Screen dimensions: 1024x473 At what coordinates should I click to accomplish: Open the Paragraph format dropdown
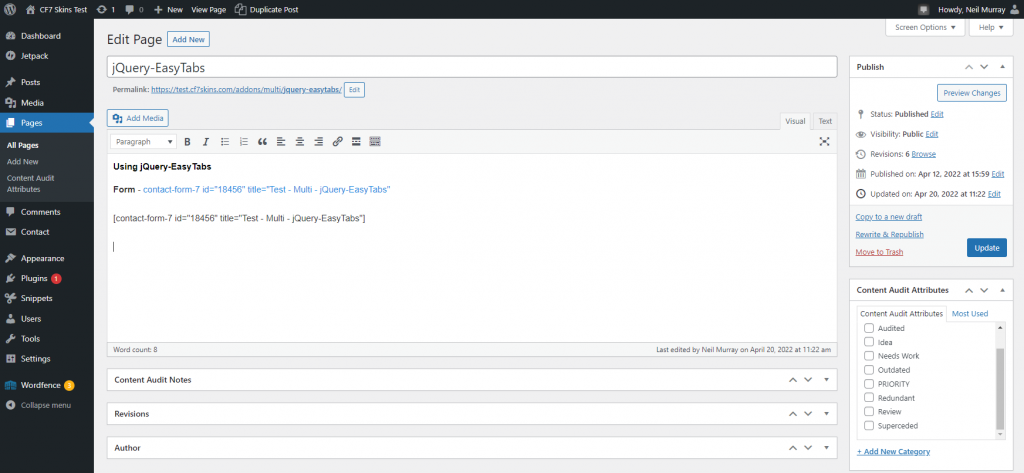[143, 142]
